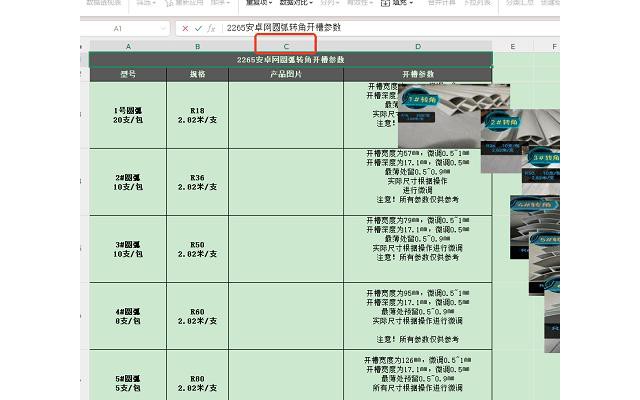Viewport: 640px width, 400px height.
Task: Select the R50 2.02米/支 cell
Action: click(x=198, y=249)
